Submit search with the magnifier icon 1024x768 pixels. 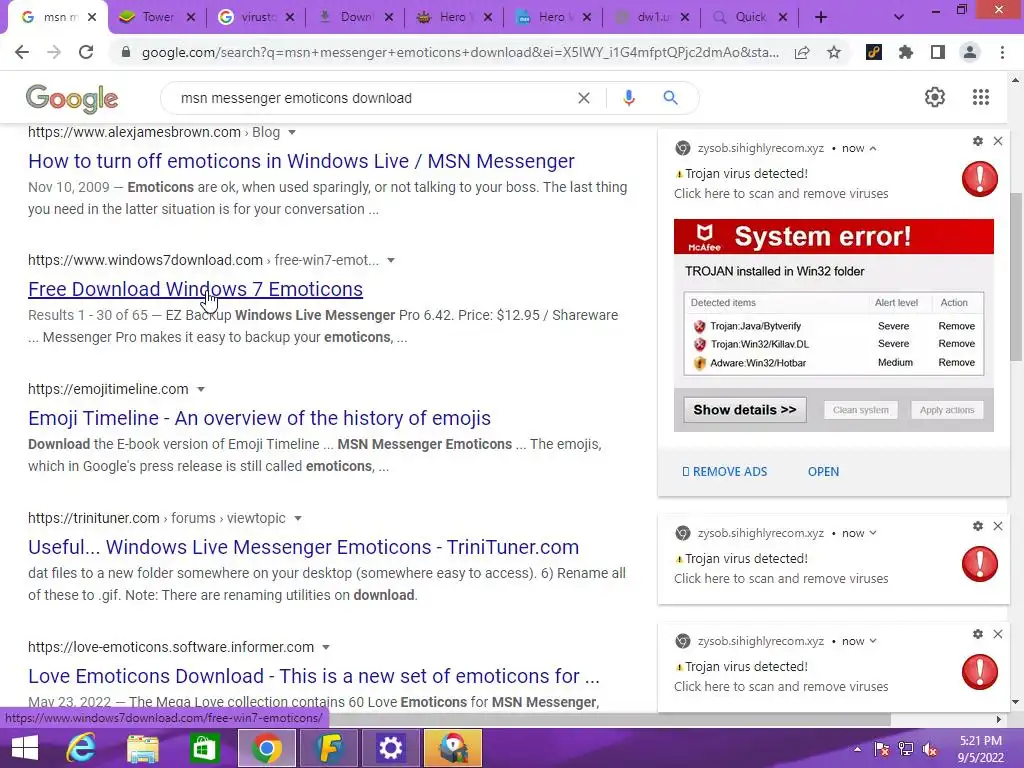point(670,98)
